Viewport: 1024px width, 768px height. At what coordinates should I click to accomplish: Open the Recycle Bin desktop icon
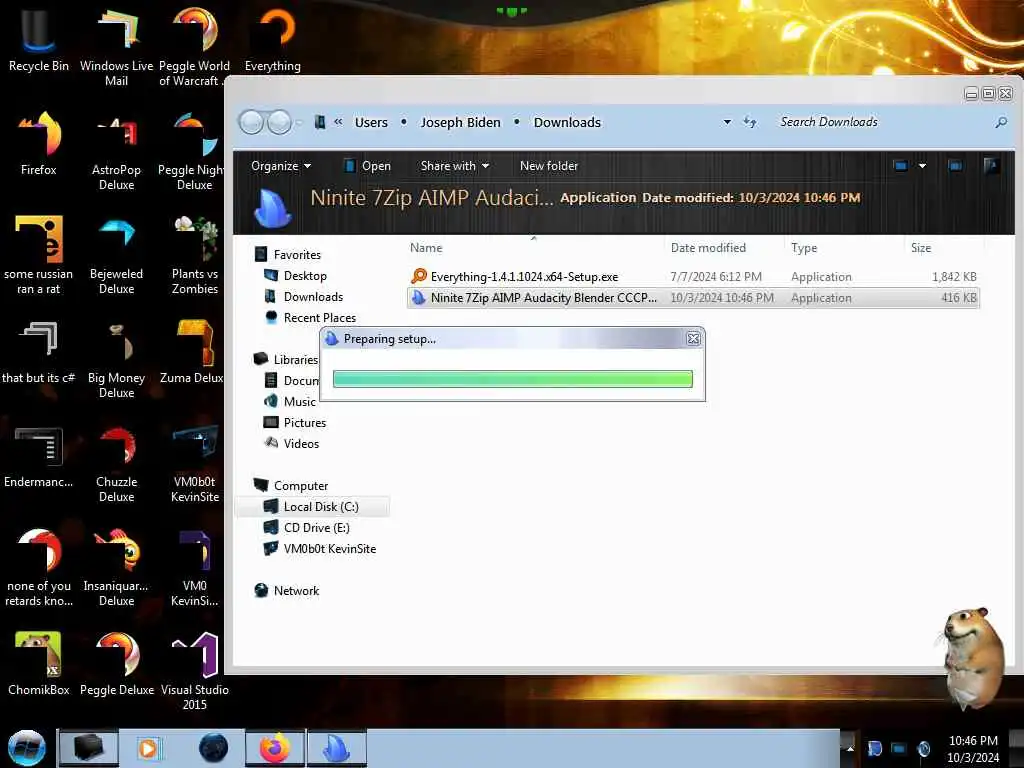tap(39, 39)
